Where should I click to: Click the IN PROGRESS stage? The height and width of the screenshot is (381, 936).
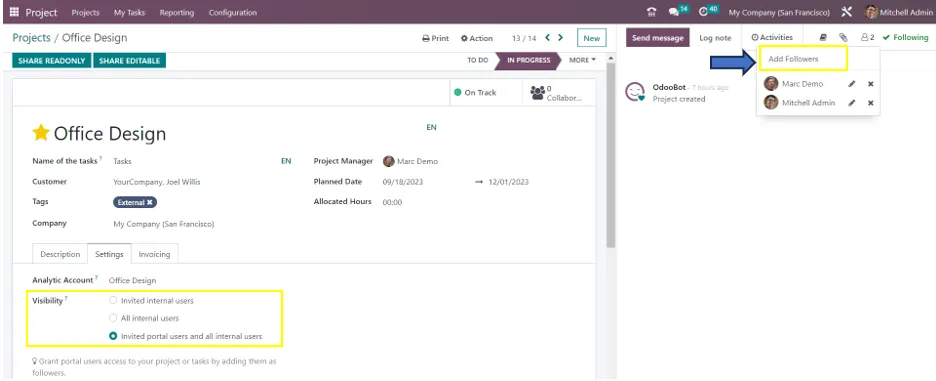point(528,60)
